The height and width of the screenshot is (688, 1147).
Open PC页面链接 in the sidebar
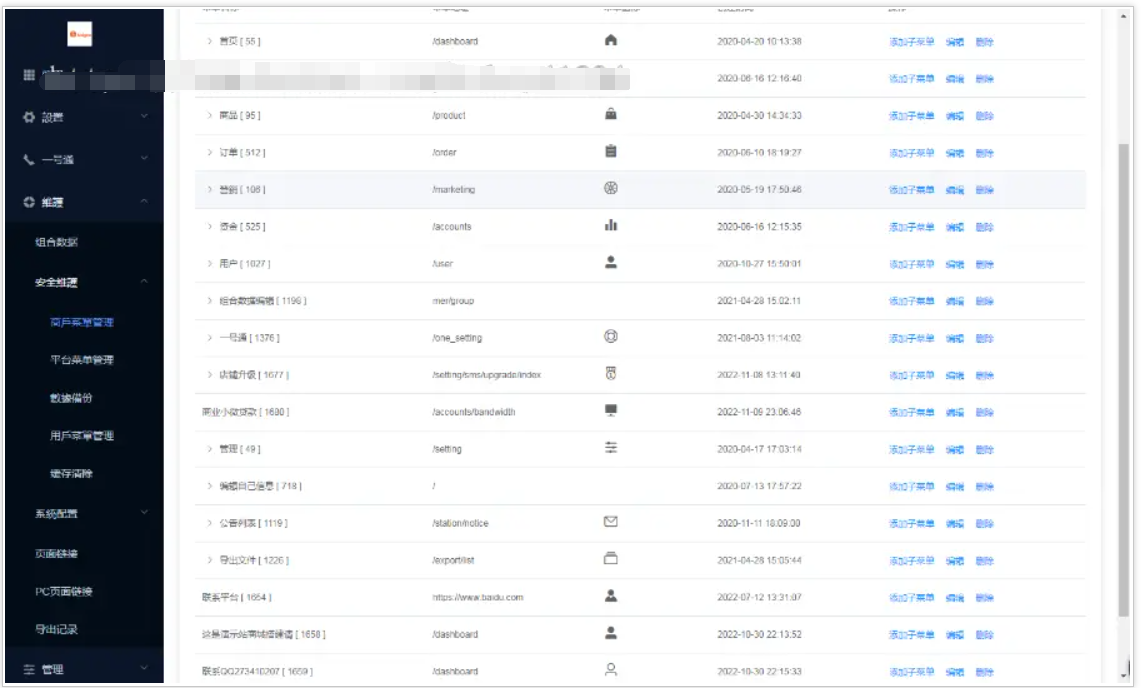tap(63, 591)
